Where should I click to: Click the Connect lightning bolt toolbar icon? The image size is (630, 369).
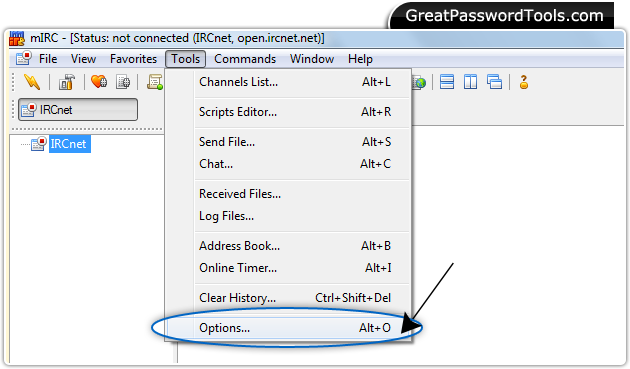[x=32, y=82]
